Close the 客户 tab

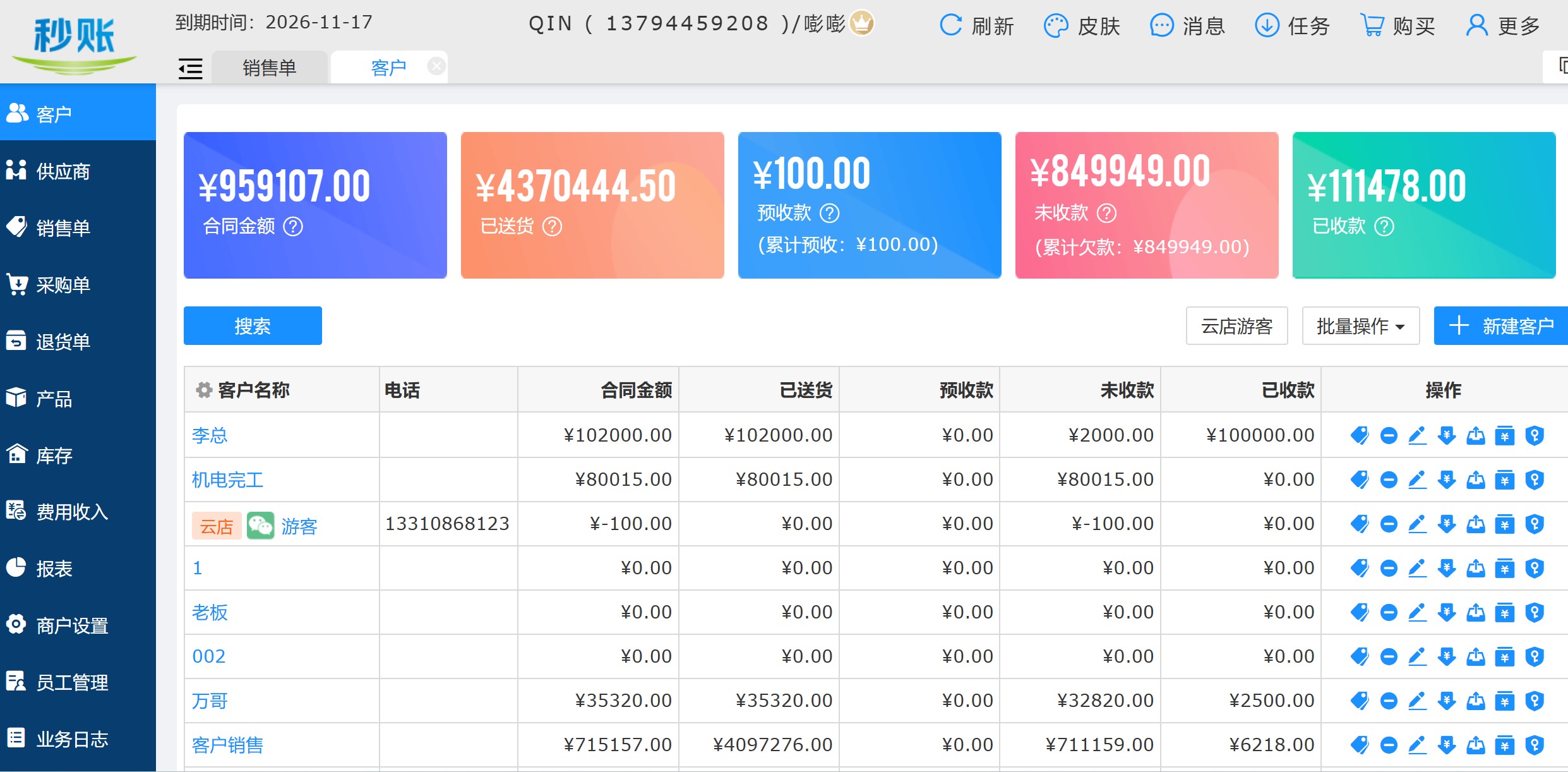pos(436,66)
